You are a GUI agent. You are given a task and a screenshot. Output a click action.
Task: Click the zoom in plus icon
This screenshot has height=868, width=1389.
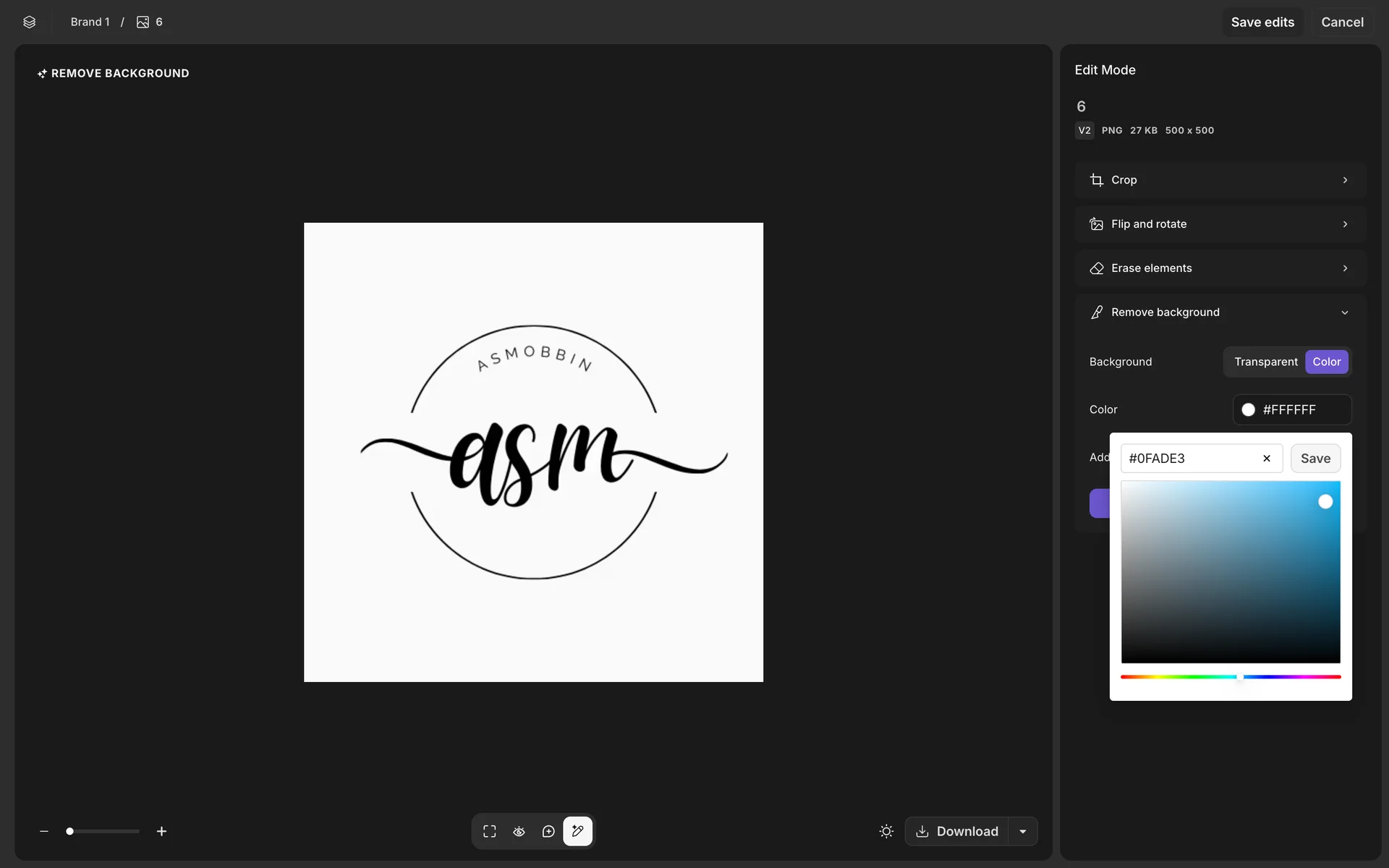161,831
